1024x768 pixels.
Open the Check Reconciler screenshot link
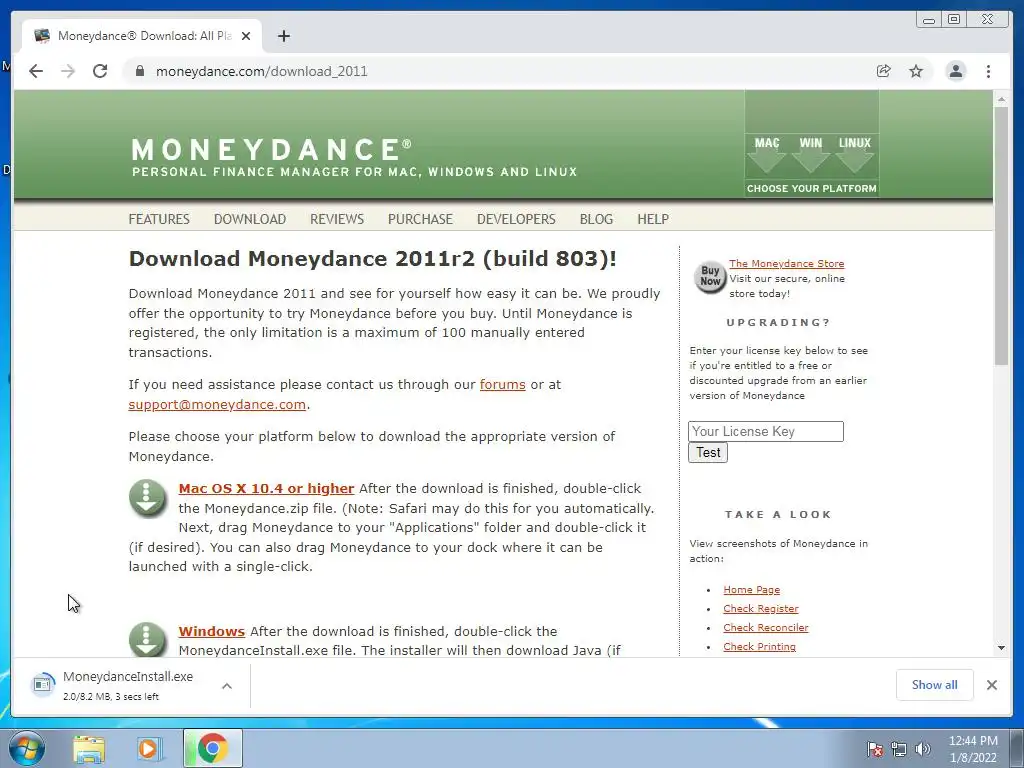point(765,628)
